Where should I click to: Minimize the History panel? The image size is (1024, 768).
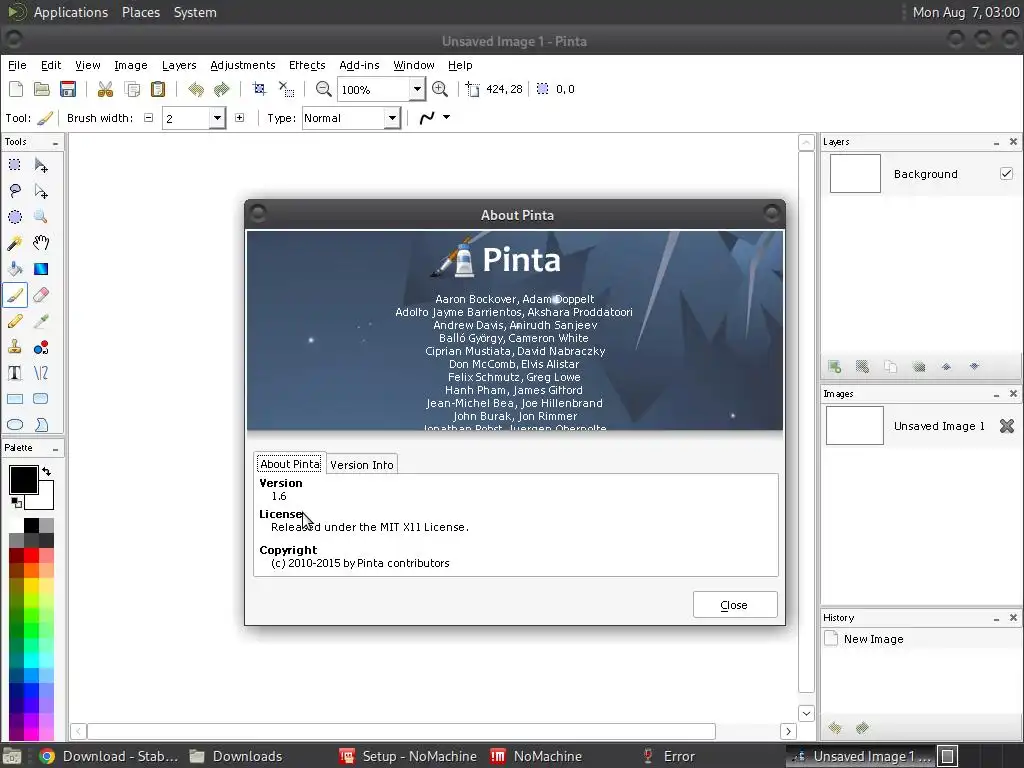[997, 618]
